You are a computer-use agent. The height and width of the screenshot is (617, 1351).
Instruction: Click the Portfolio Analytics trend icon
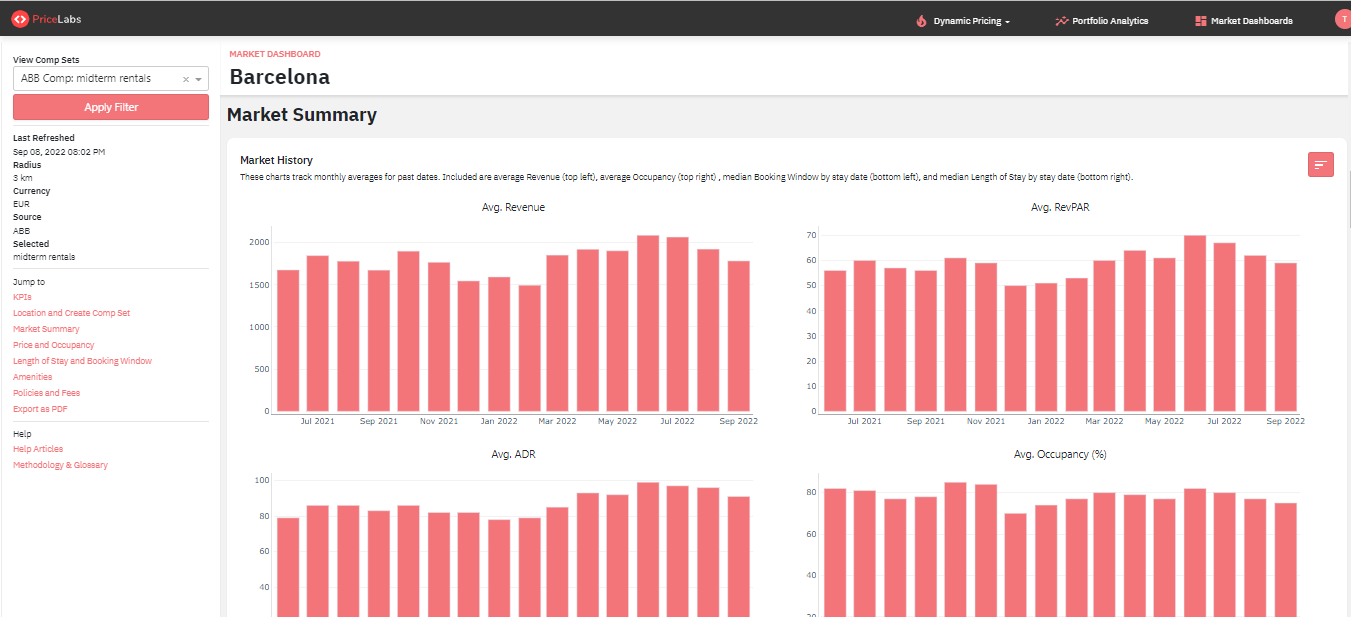point(1061,21)
